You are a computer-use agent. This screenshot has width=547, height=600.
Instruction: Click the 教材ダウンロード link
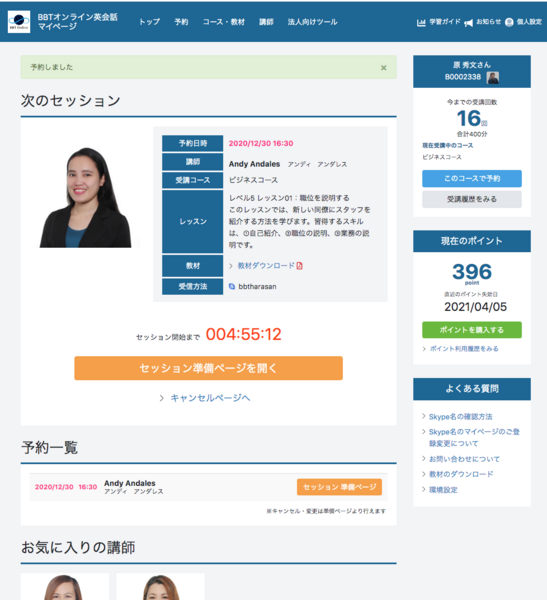tap(266, 266)
